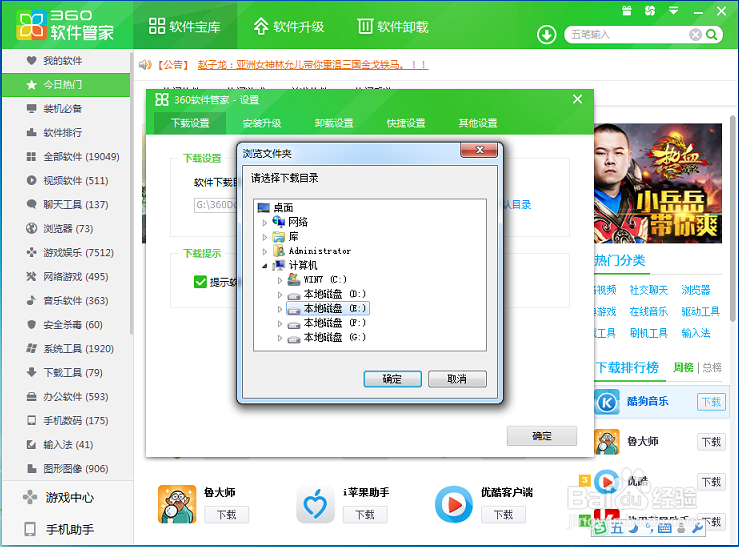Open 装机必备 monitor icon
This screenshot has width=739, height=547.
point(32,108)
